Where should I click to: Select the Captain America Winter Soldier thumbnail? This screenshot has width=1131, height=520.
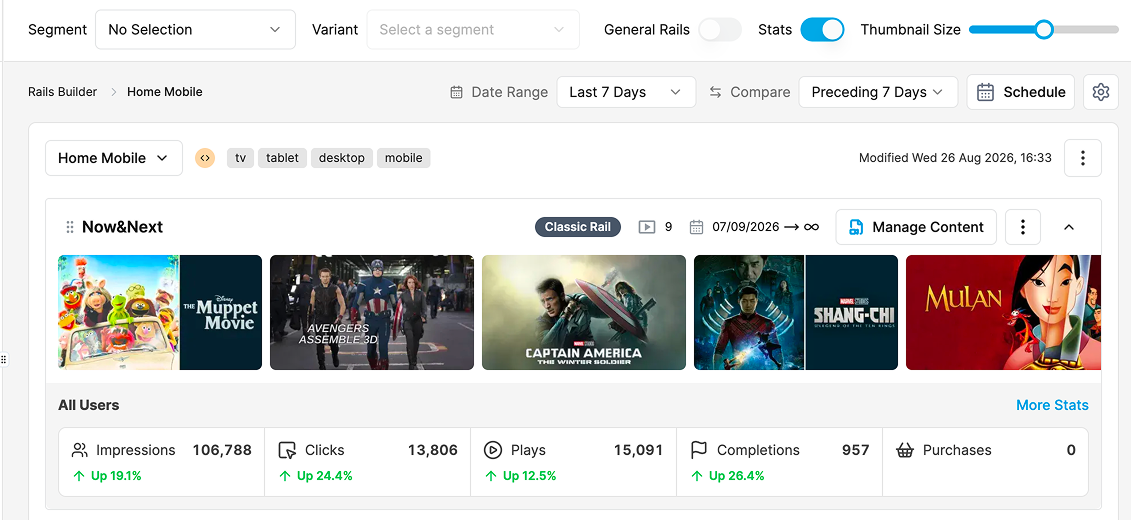[584, 312]
